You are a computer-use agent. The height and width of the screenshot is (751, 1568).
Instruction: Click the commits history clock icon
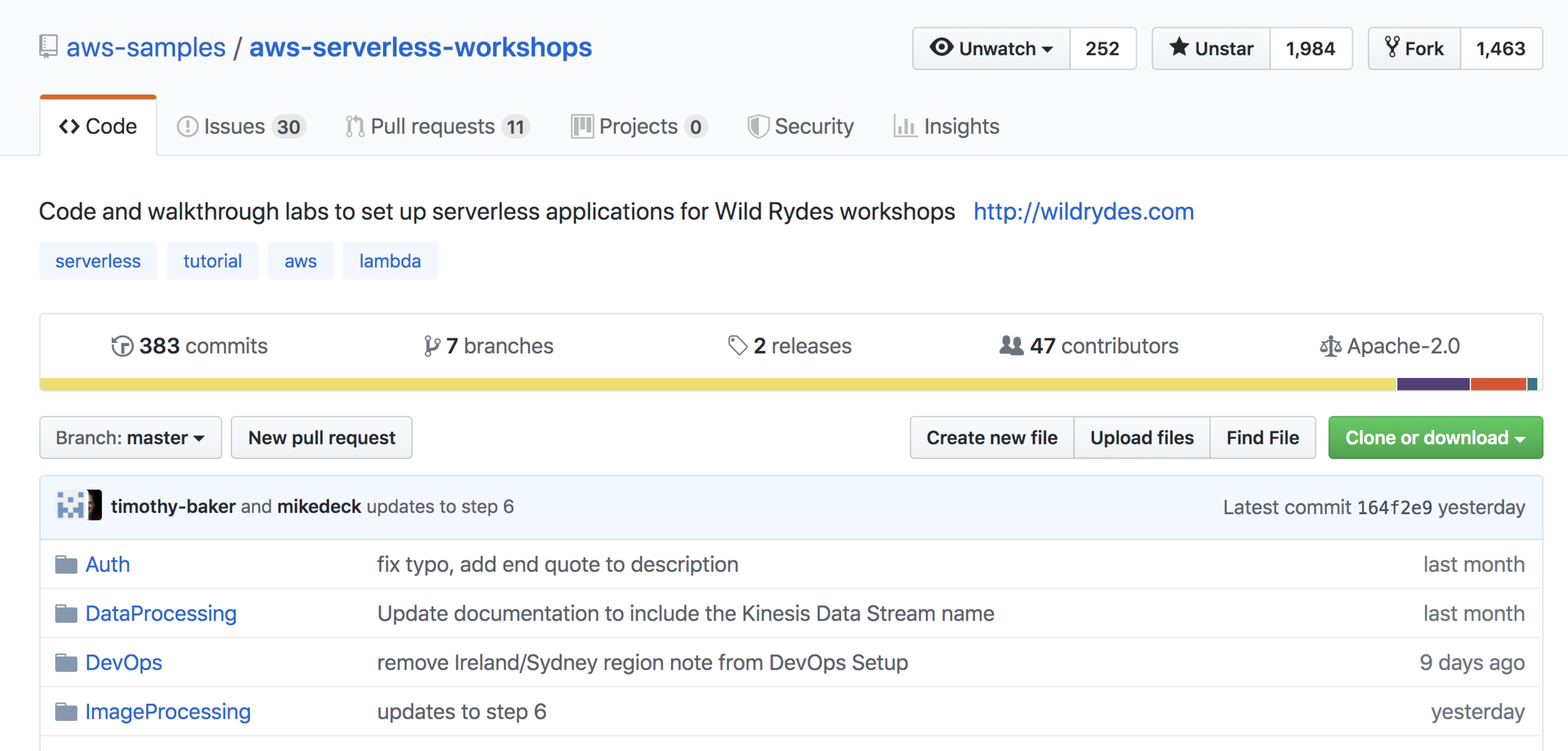[x=122, y=346]
